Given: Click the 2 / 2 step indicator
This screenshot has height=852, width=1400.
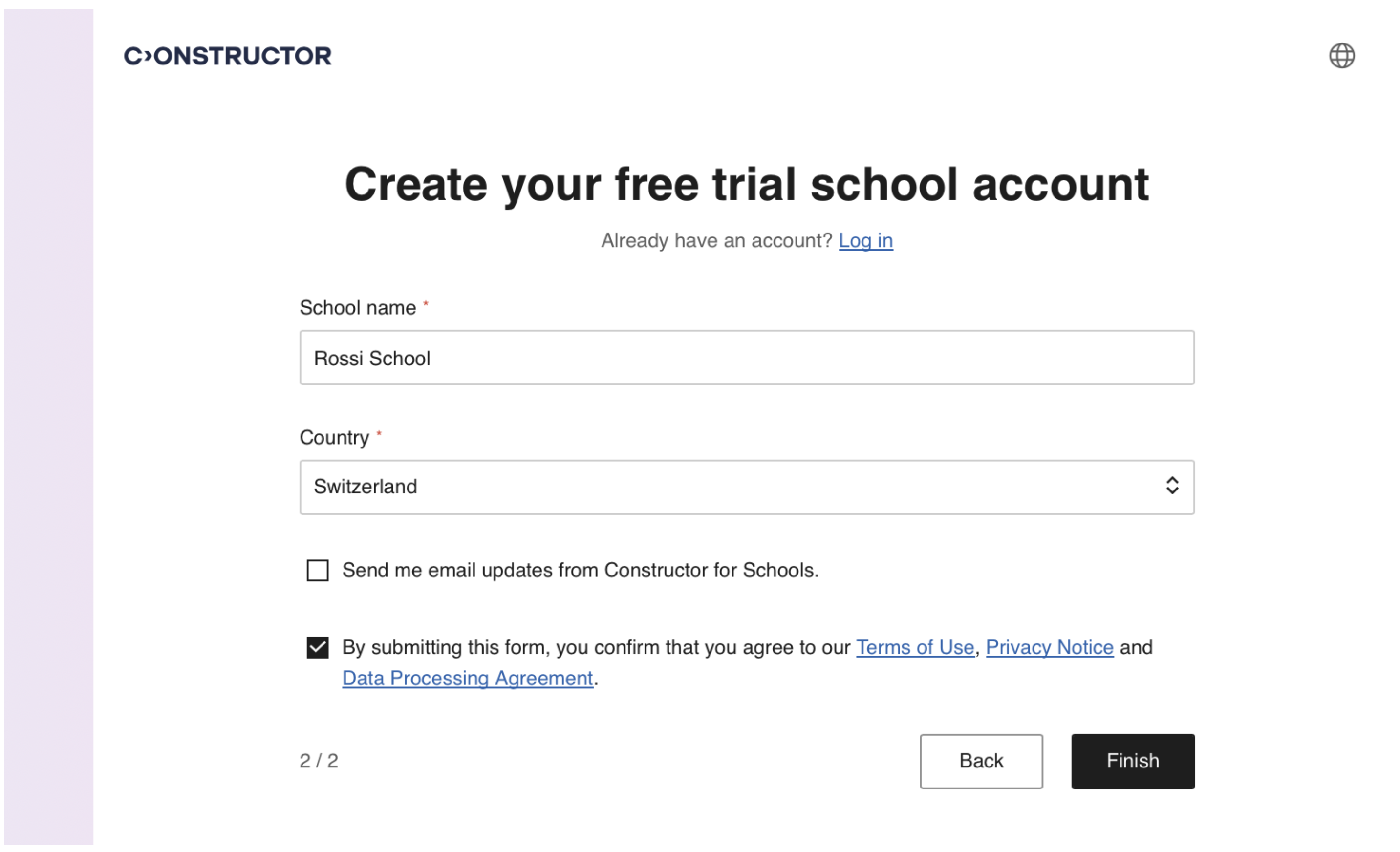Looking at the screenshot, I should pyautogui.click(x=319, y=761).
